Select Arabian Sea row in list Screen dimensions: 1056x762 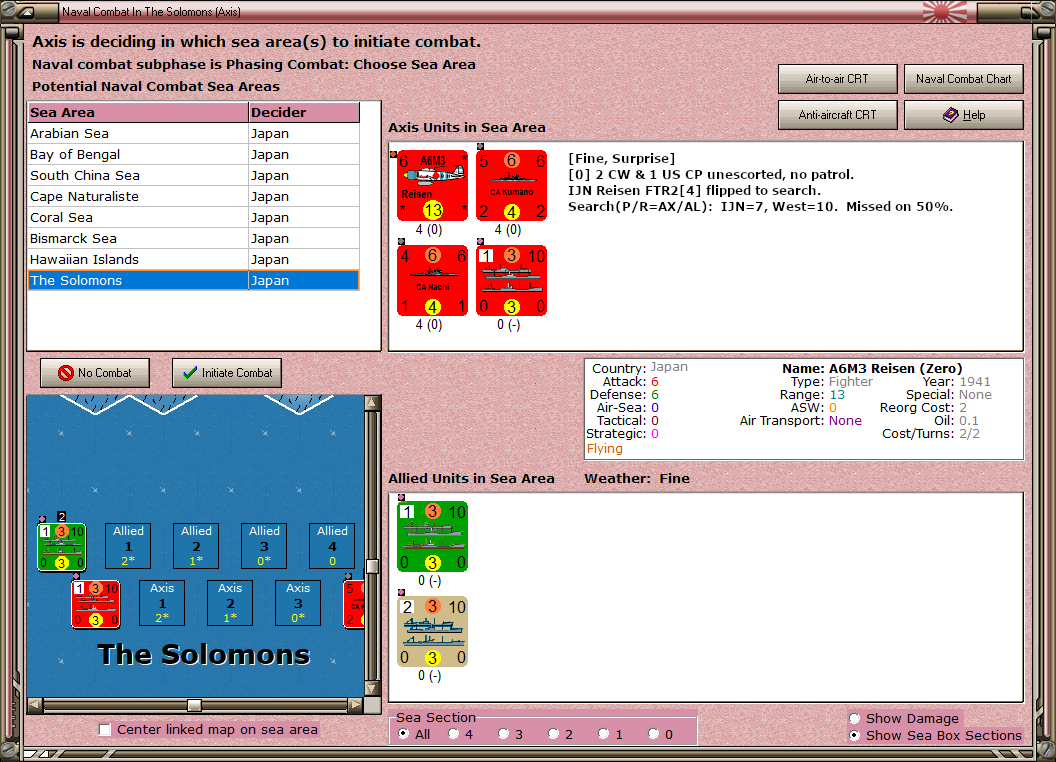pos(194,133)
